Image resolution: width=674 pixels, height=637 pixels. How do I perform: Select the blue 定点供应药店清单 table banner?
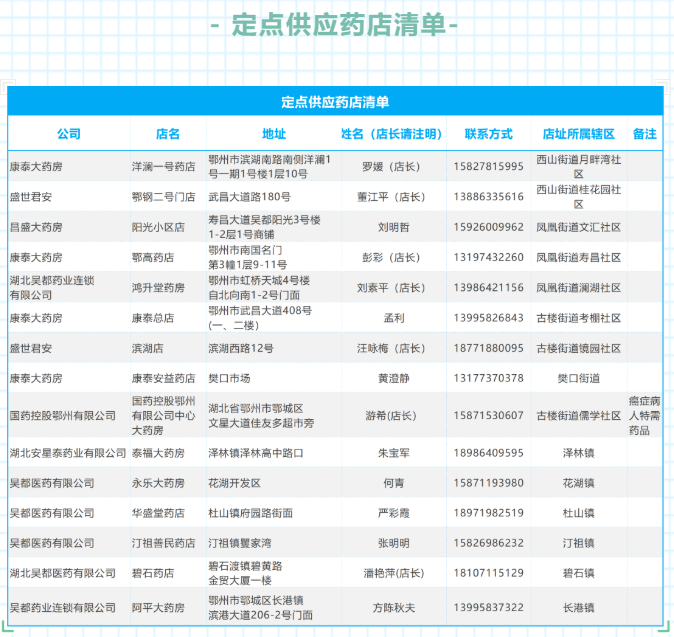(x=335, y=101)
